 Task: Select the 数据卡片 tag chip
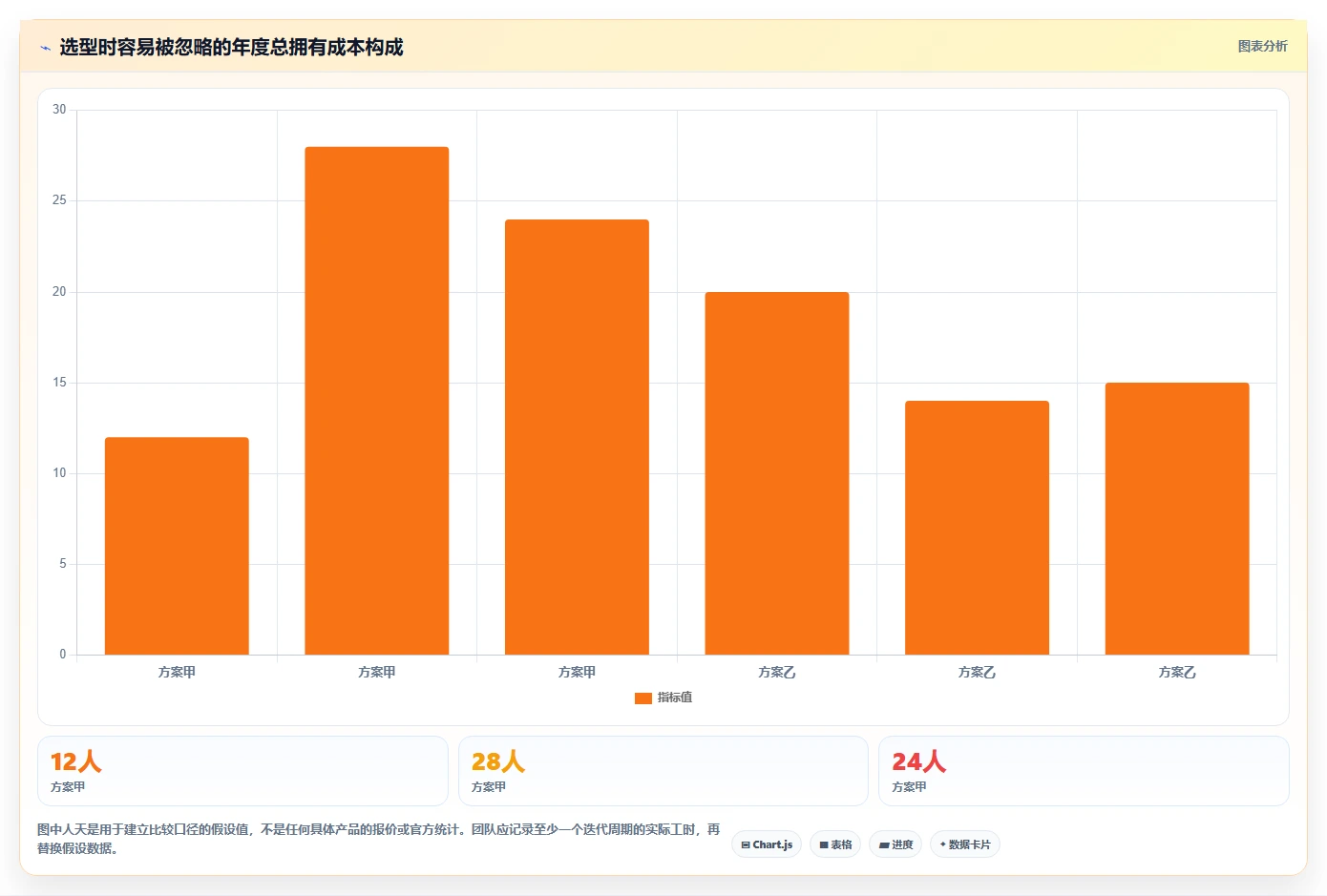(x=965, y=844)
